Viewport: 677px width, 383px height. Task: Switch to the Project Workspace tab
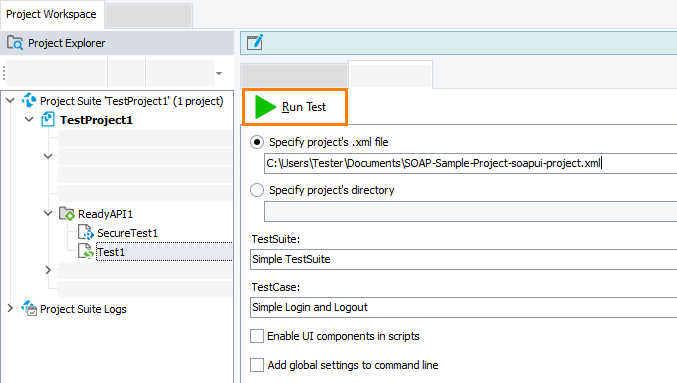point(51,14)
